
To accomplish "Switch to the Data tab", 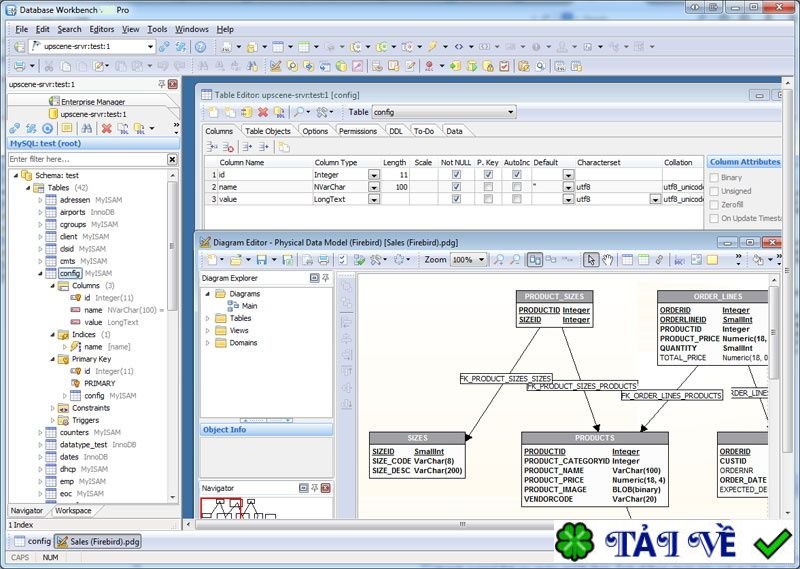I will (454, 131).
